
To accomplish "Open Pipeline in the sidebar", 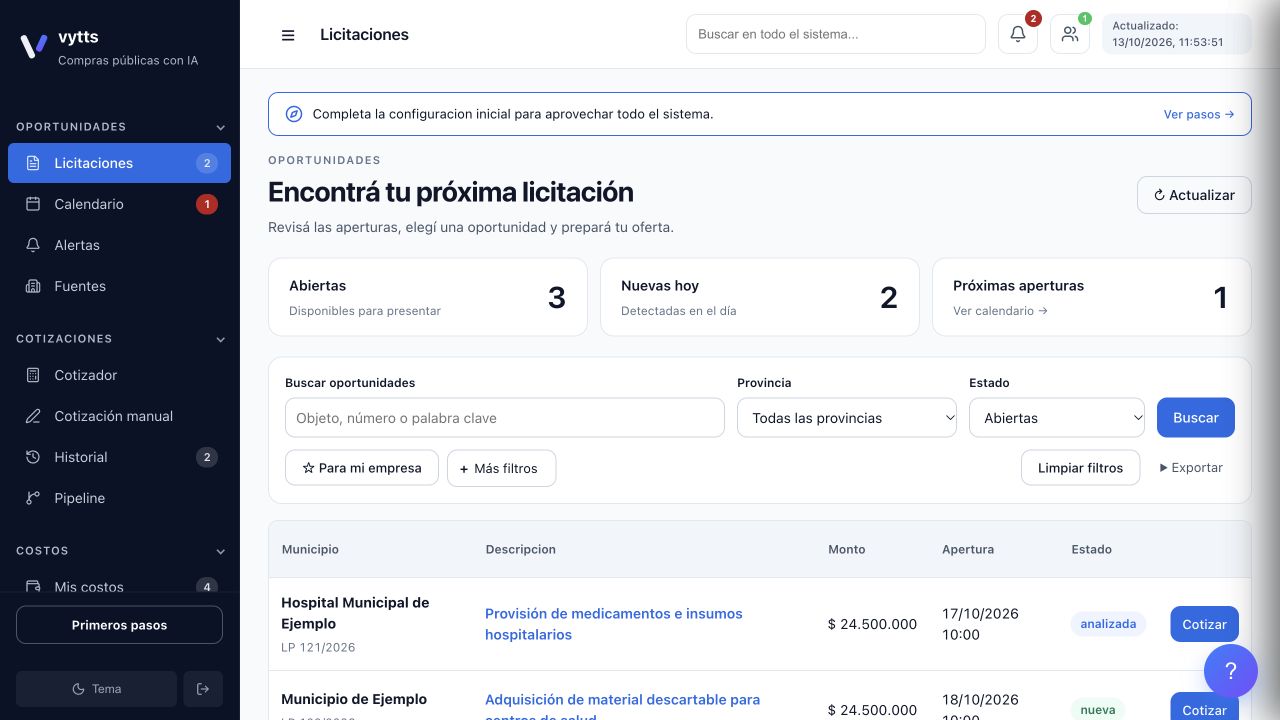I will 119,498.
